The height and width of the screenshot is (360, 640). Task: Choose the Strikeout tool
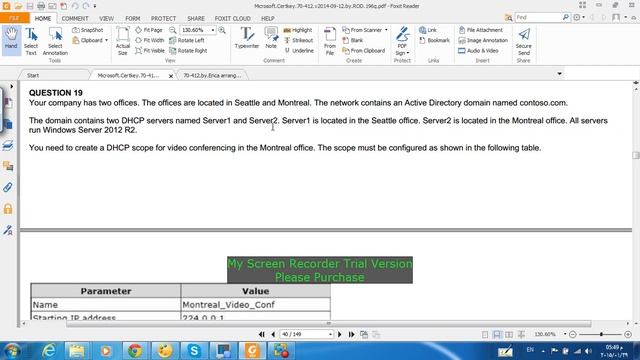click(x=298, y=40)
